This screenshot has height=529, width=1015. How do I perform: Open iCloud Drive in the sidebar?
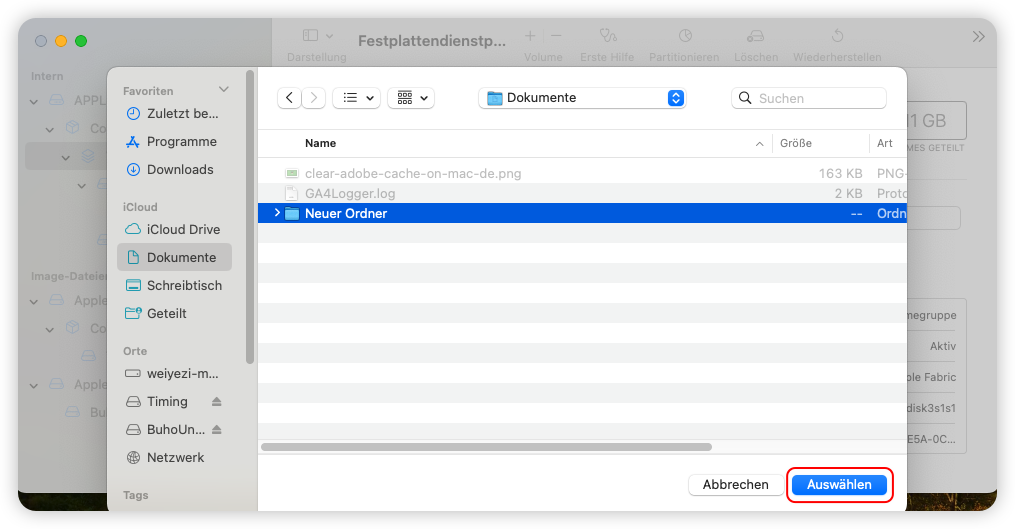point(173,229)
